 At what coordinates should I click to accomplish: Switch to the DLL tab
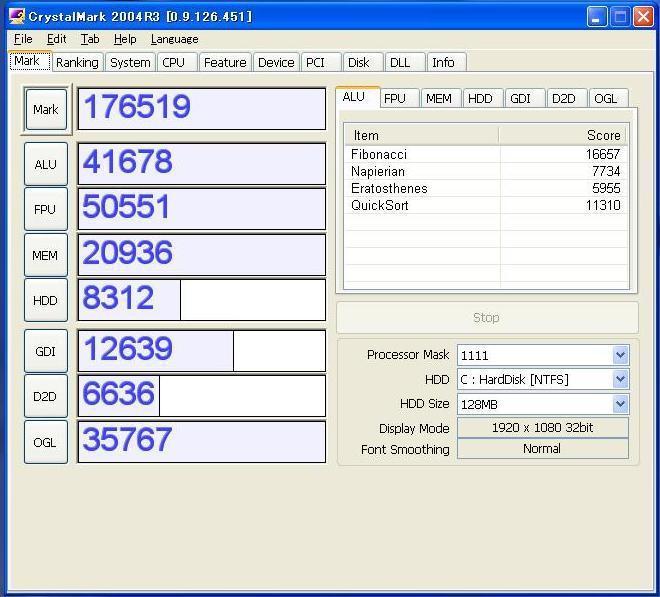pyautogui.click(x=405, y=62)
